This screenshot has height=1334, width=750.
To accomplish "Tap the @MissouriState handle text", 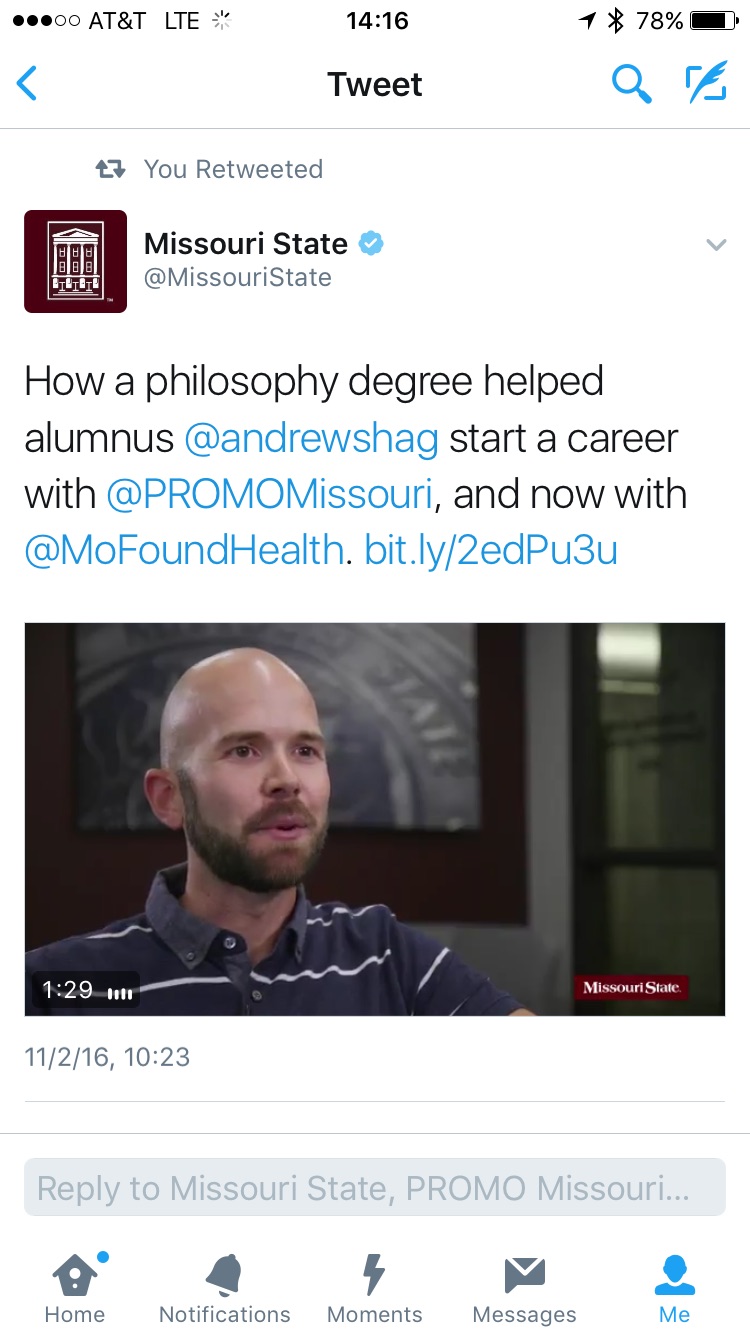I will tap(238, 277).
